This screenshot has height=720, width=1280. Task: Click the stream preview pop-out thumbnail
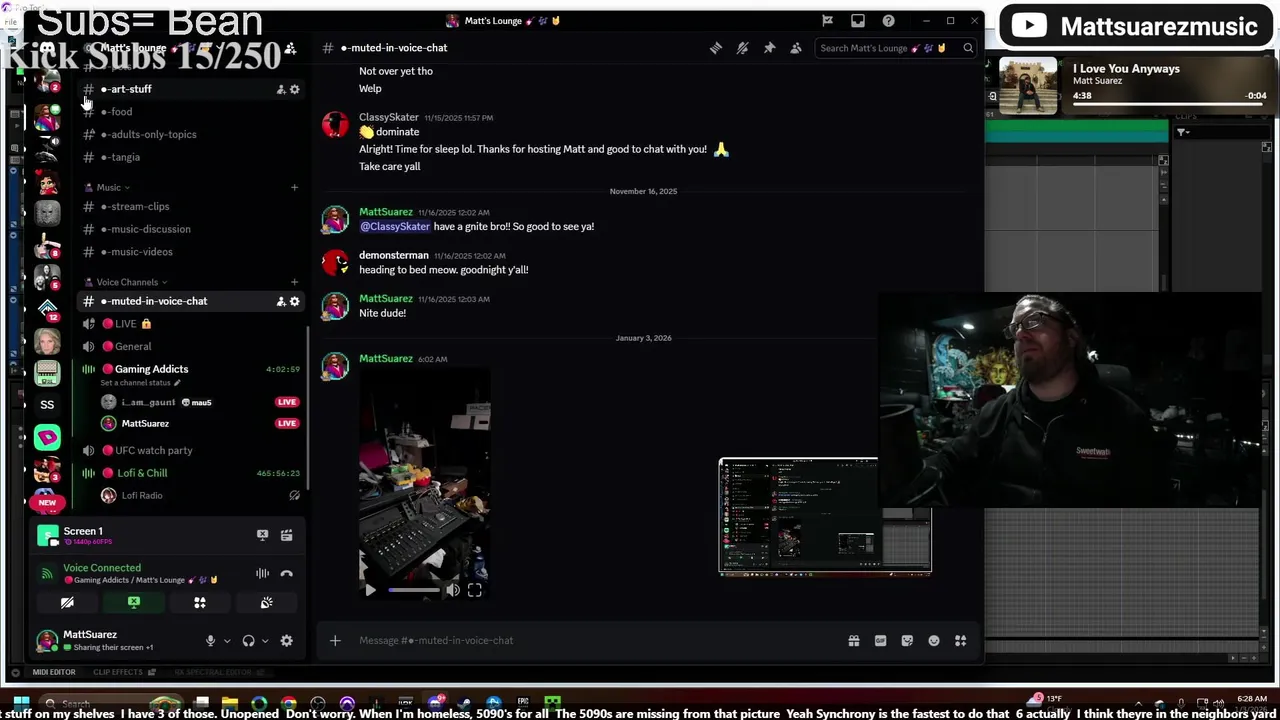tap(825, 516)
